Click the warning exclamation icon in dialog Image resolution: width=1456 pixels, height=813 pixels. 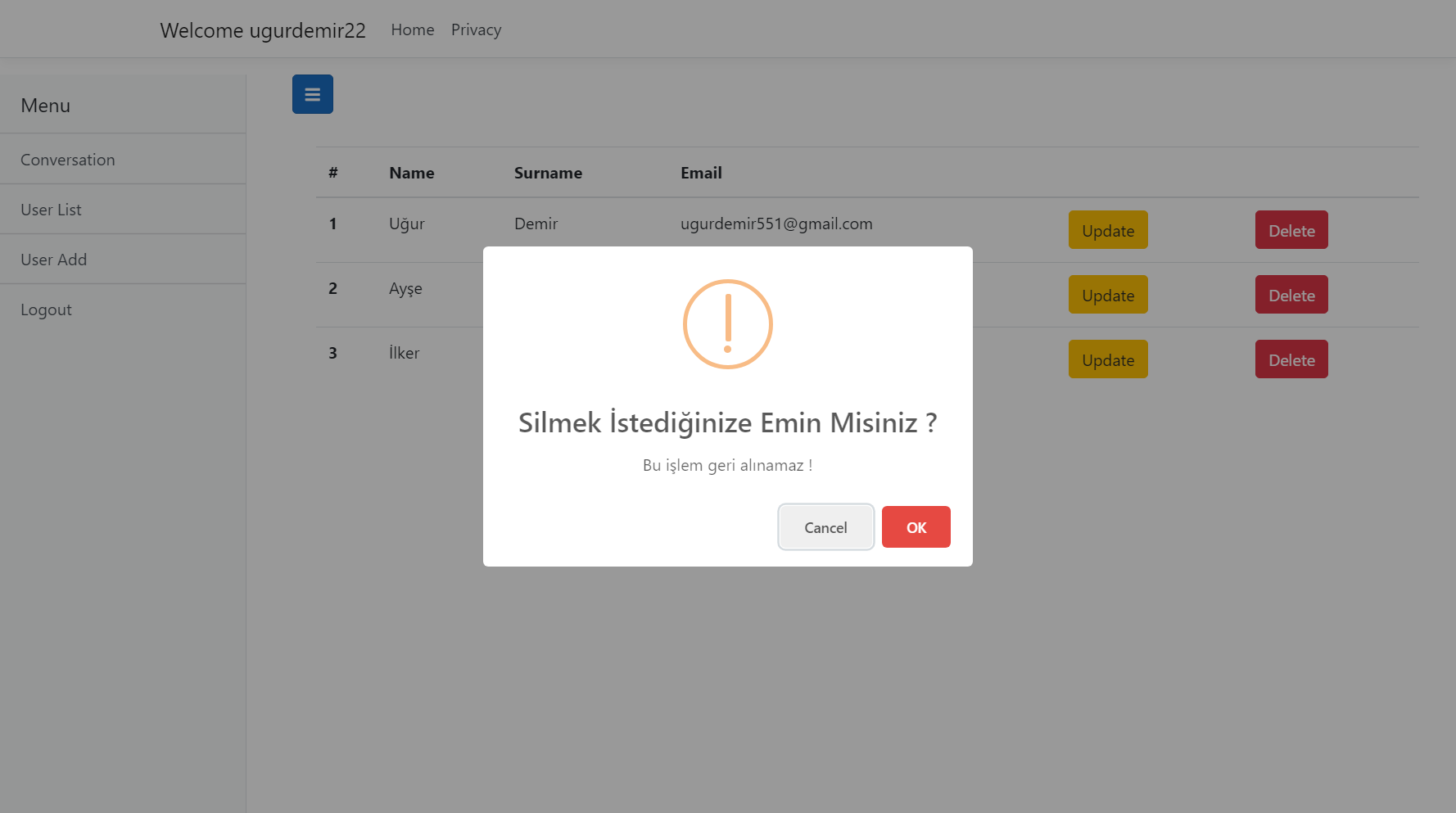point(727,324)
